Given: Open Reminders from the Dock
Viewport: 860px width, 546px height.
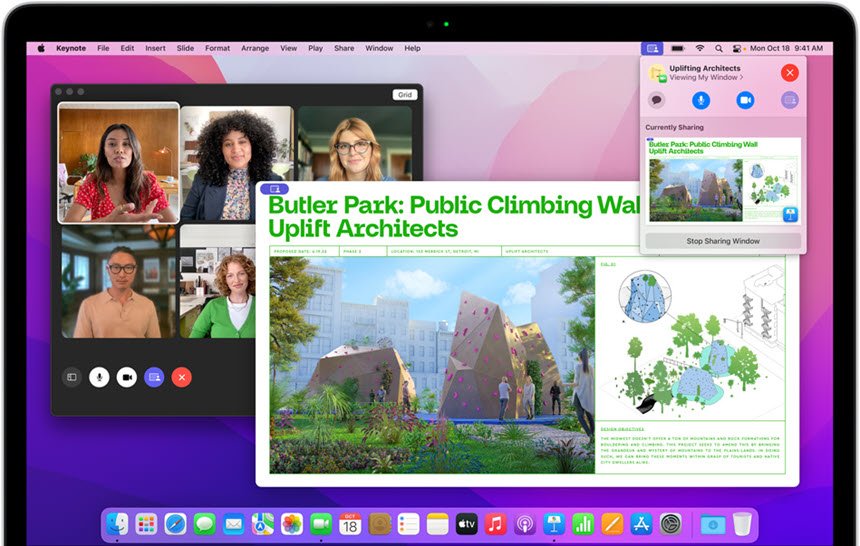Looking at the screenshot, I should tap(409, 525).
